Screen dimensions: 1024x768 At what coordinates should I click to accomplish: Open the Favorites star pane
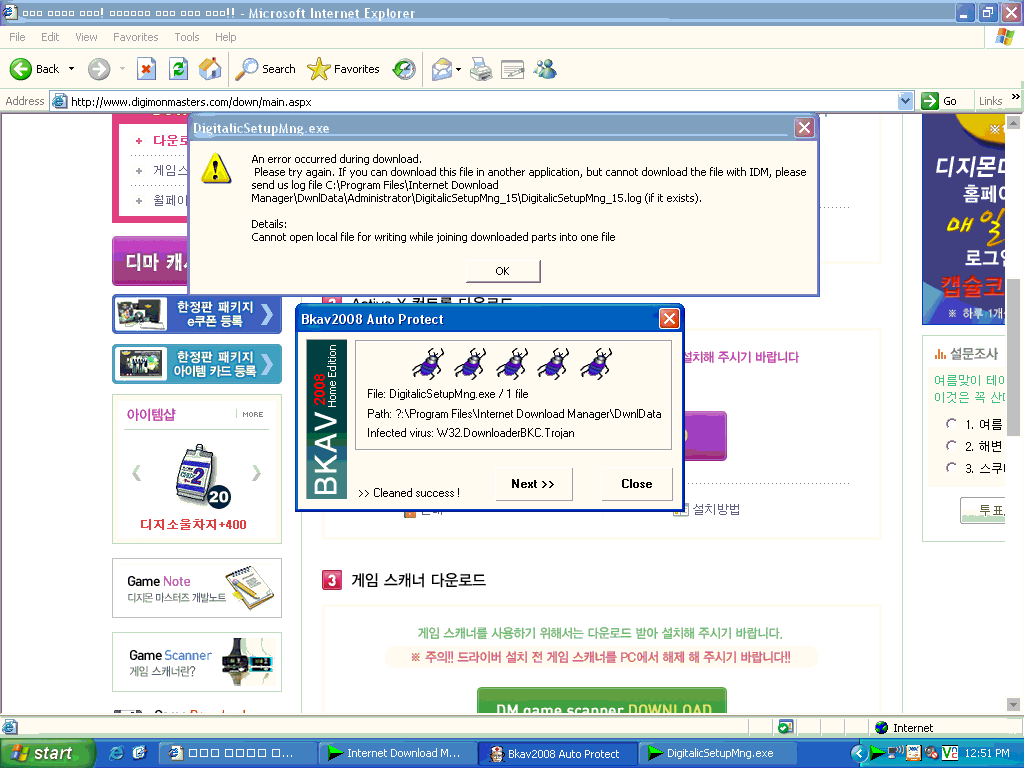319,69
